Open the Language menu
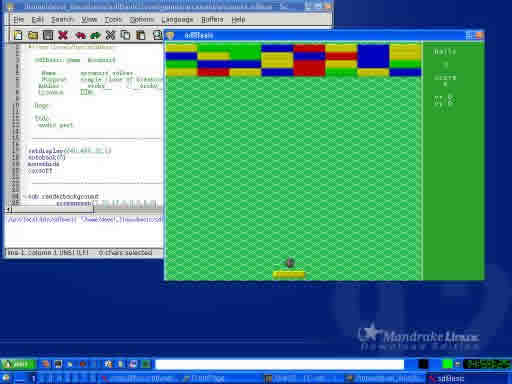Viewport: 512px width, 384px height. click(x=177, y=20)
